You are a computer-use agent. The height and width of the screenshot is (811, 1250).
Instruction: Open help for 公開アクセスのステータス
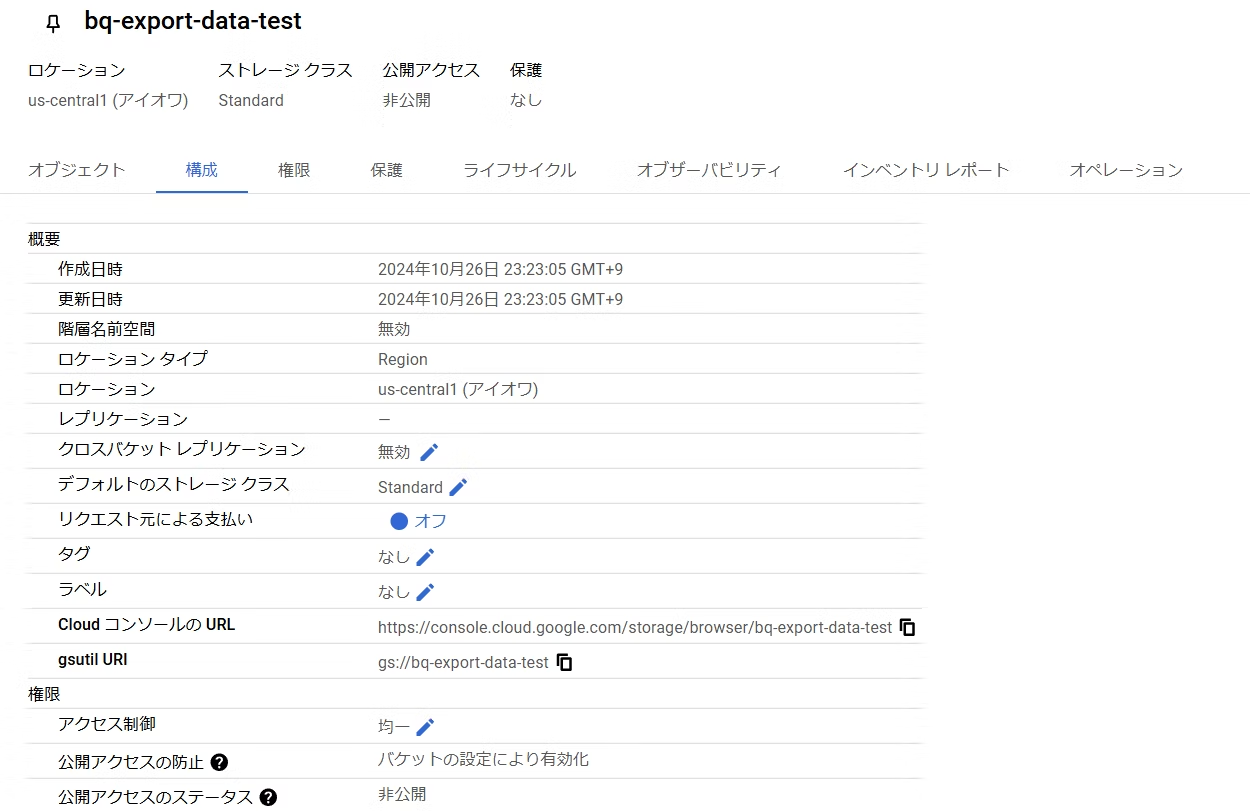click(268, 797)
